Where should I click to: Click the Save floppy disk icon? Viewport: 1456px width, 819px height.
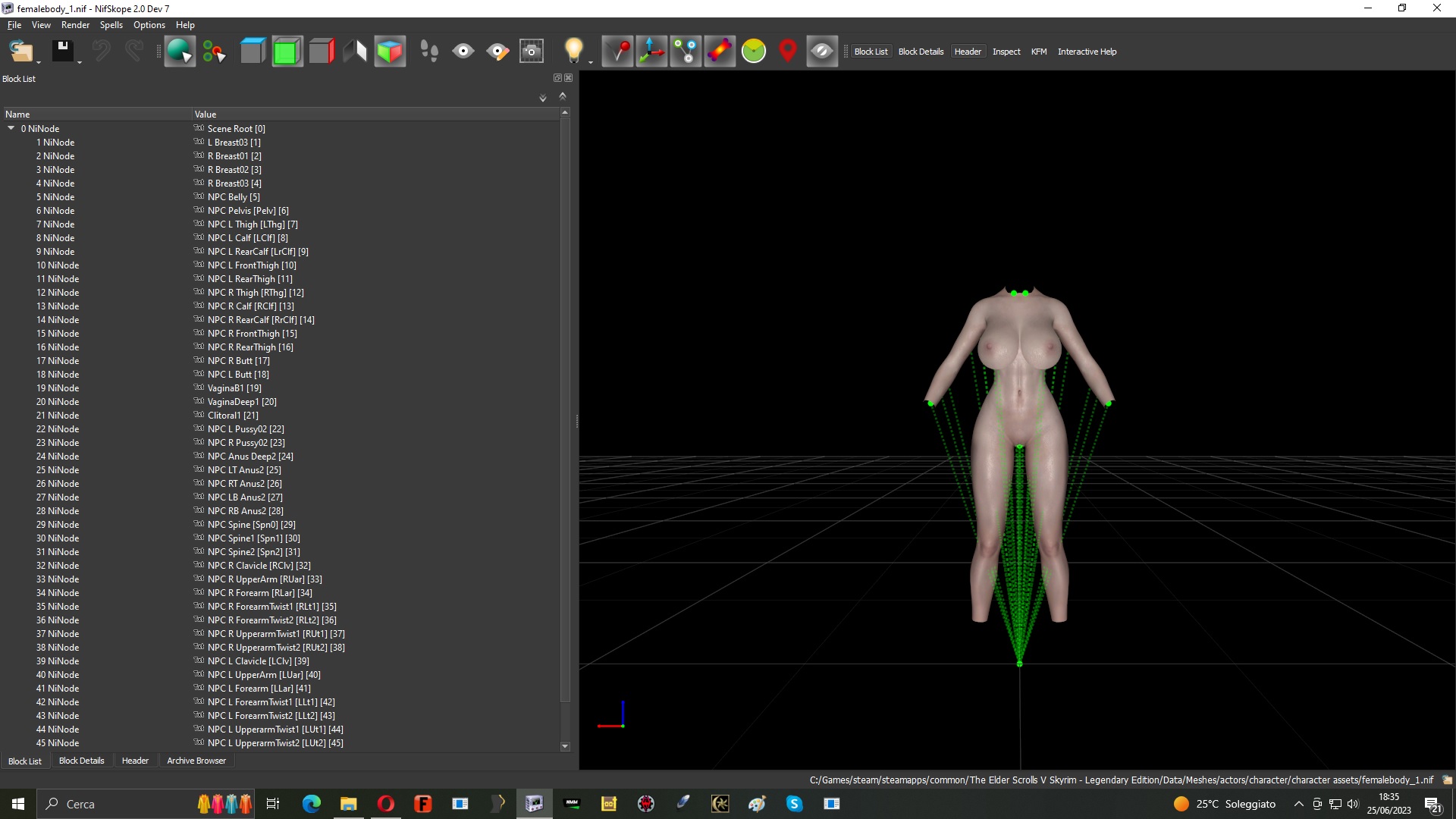(62, 51)
